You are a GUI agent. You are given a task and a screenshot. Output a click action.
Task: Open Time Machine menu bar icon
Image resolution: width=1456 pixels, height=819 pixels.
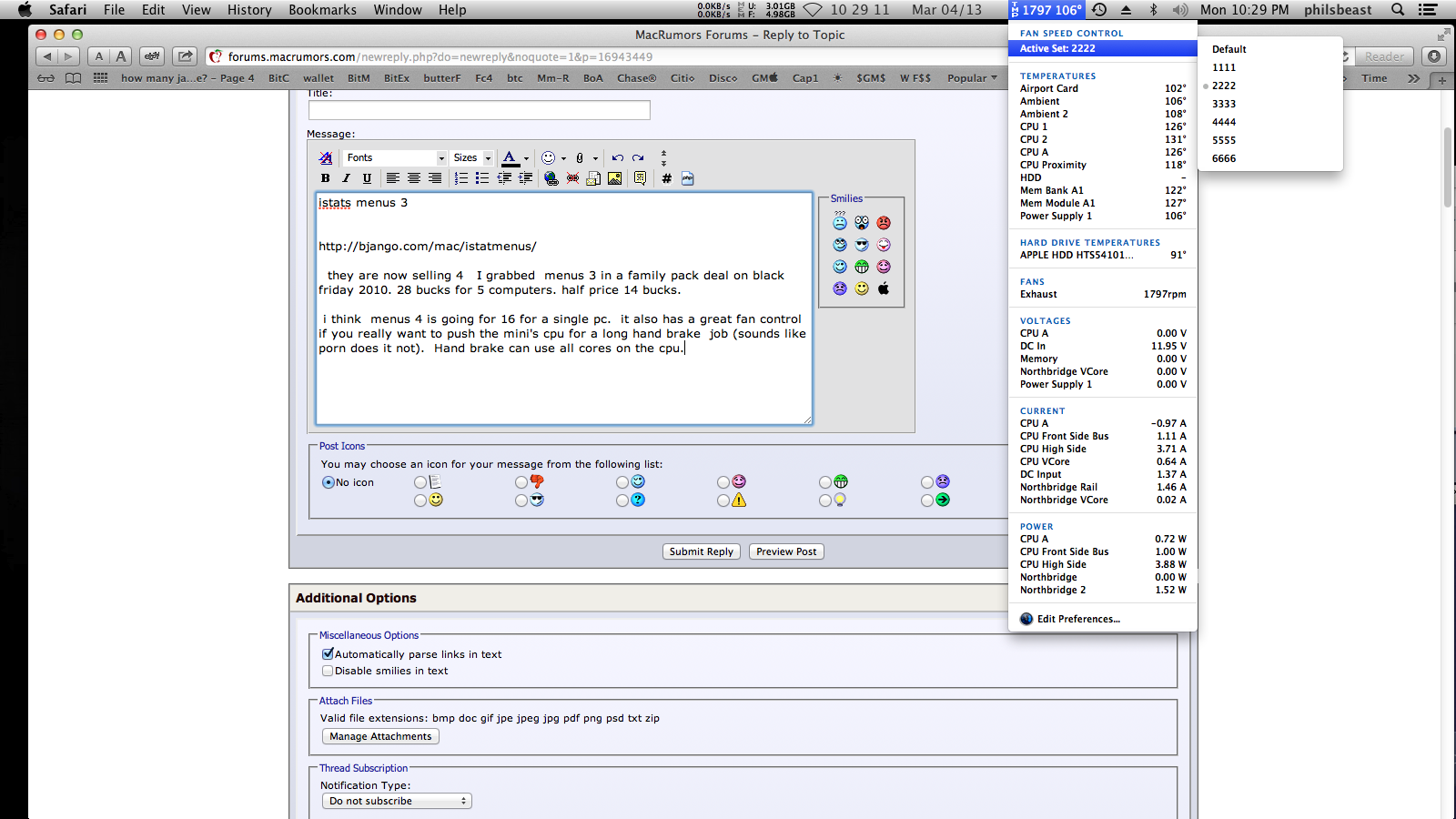coord(1099,10)
